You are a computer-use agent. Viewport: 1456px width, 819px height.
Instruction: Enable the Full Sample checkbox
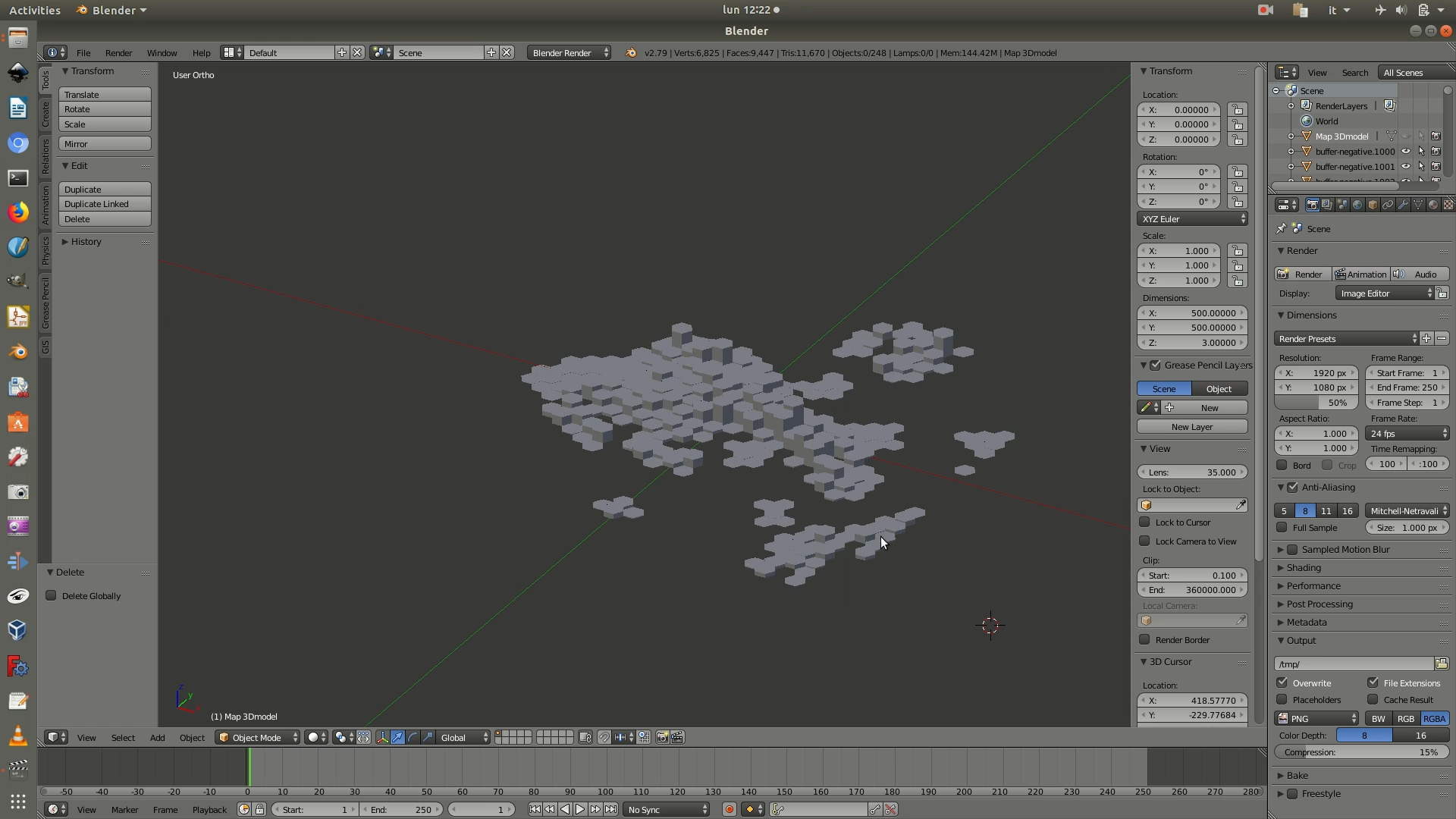click(x=1282, y=527)
